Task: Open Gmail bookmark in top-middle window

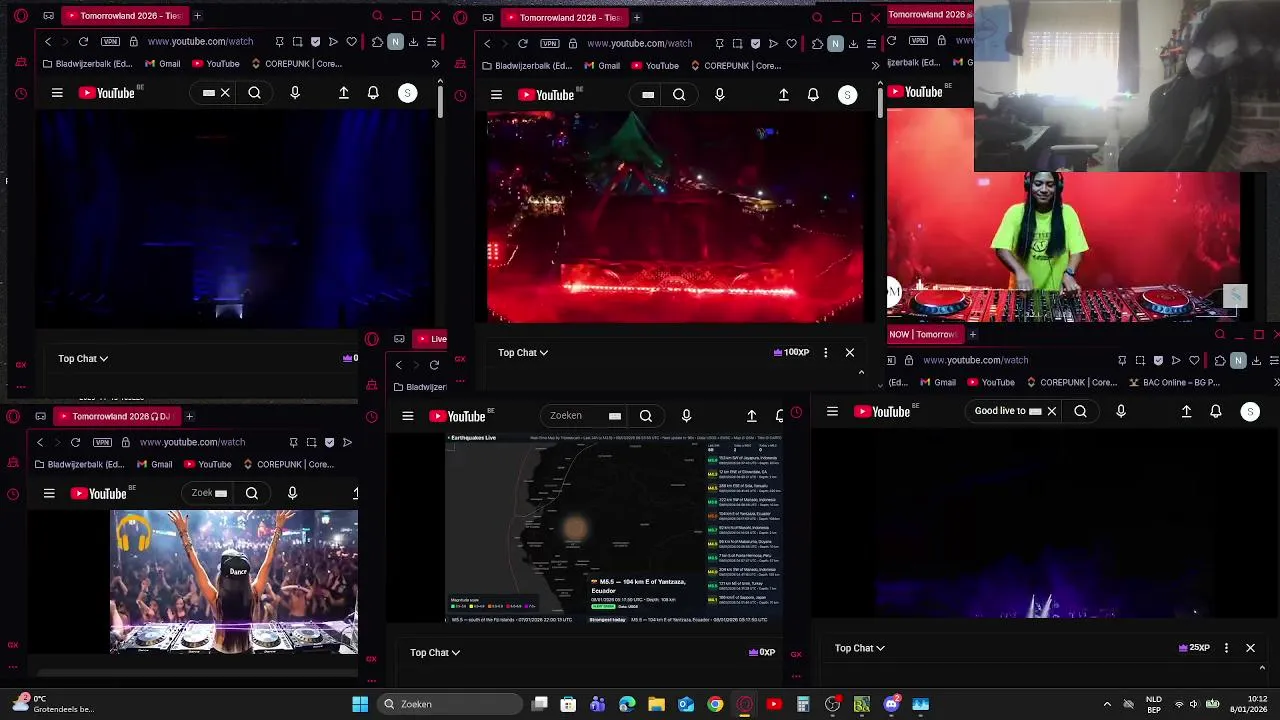Action: [x=601, y=66]
